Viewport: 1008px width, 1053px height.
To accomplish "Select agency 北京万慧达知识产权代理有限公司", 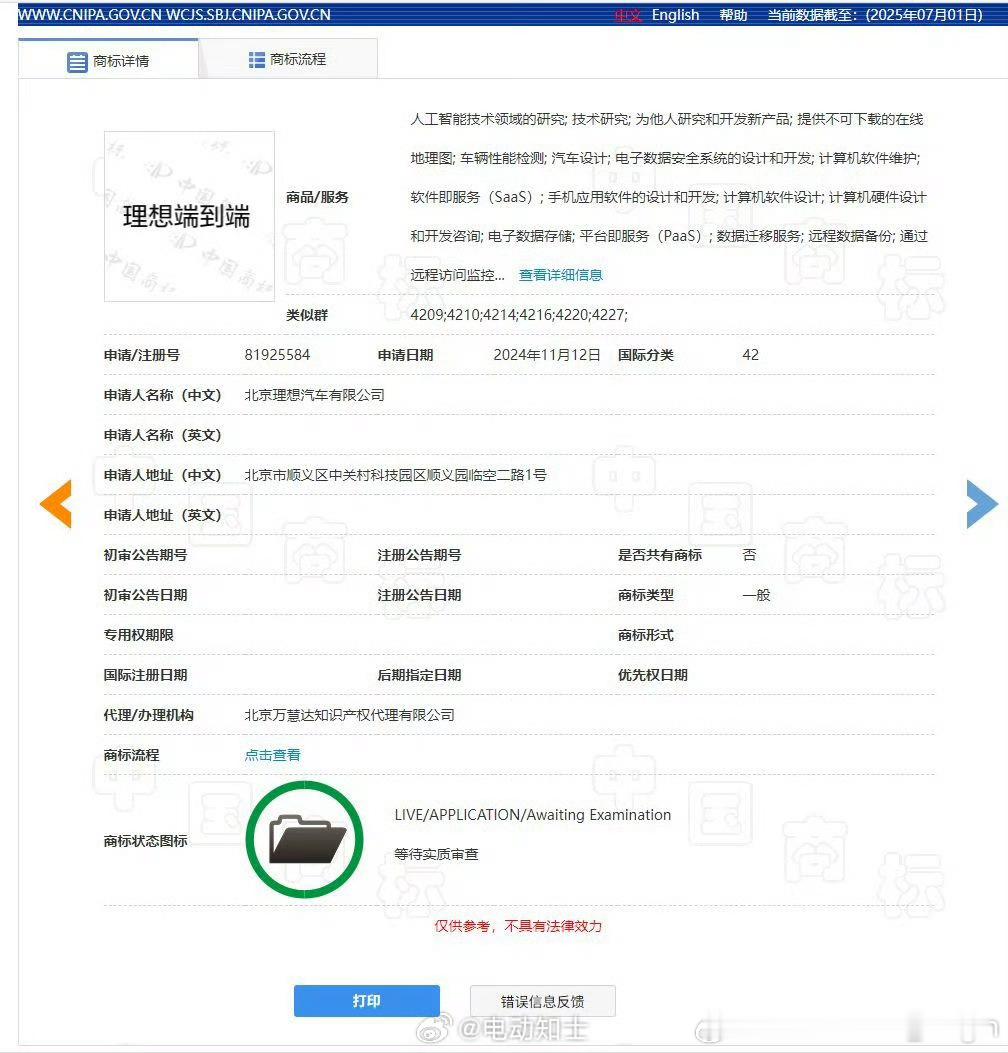I will click(349, 715).
